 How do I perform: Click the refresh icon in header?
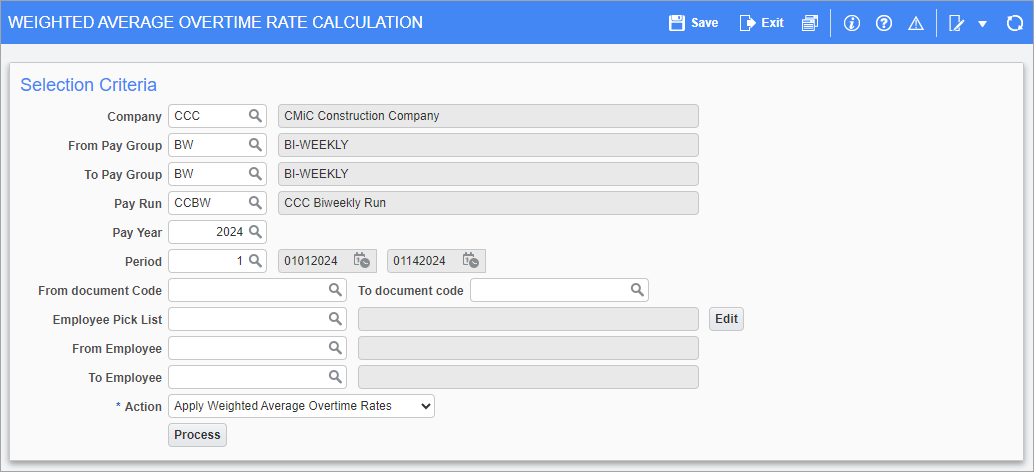coord(1014,23)
